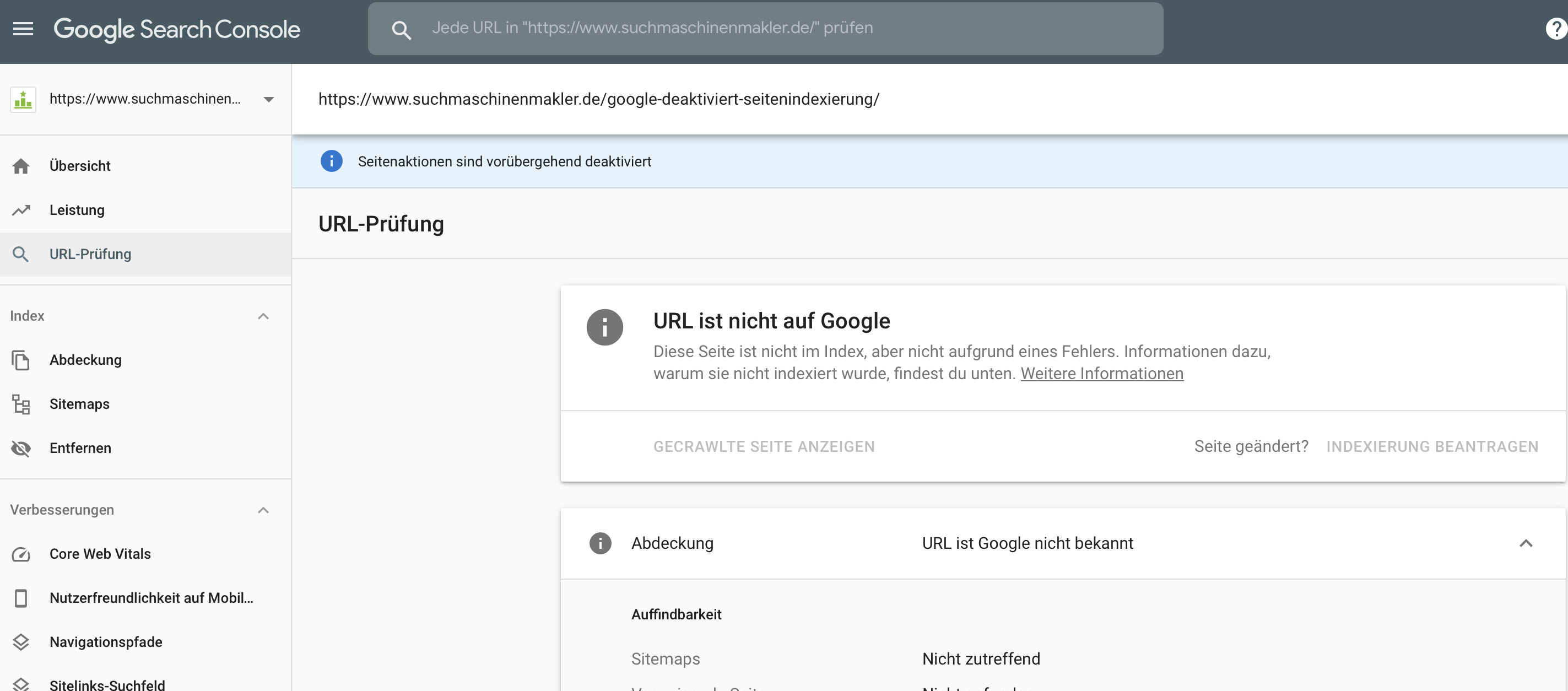Click the 'URL-Prüfung' page heading
Screen dimensions: 1568x691
pyautogui.click(x=381, y=224)
